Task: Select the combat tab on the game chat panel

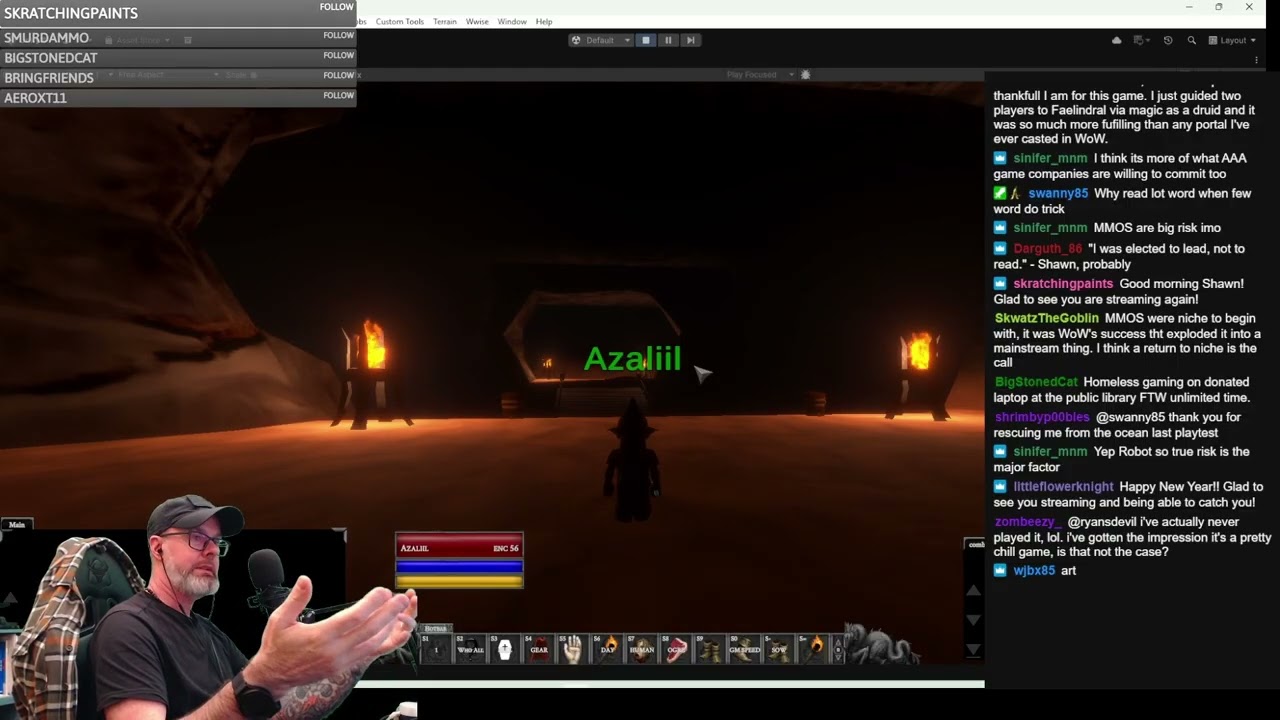Action: tap(975, 544)
